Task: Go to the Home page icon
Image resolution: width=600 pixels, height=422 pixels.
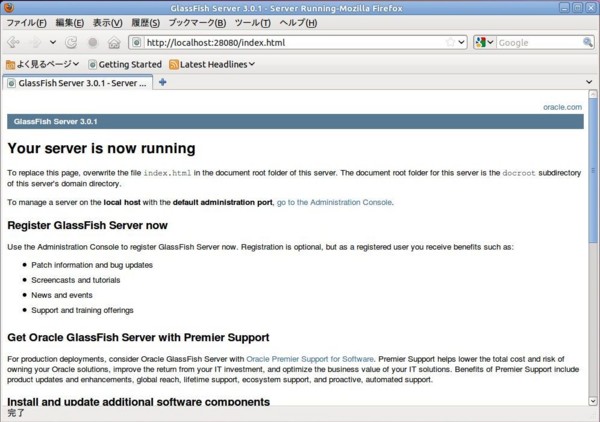Action: click(x=114, y=42)
